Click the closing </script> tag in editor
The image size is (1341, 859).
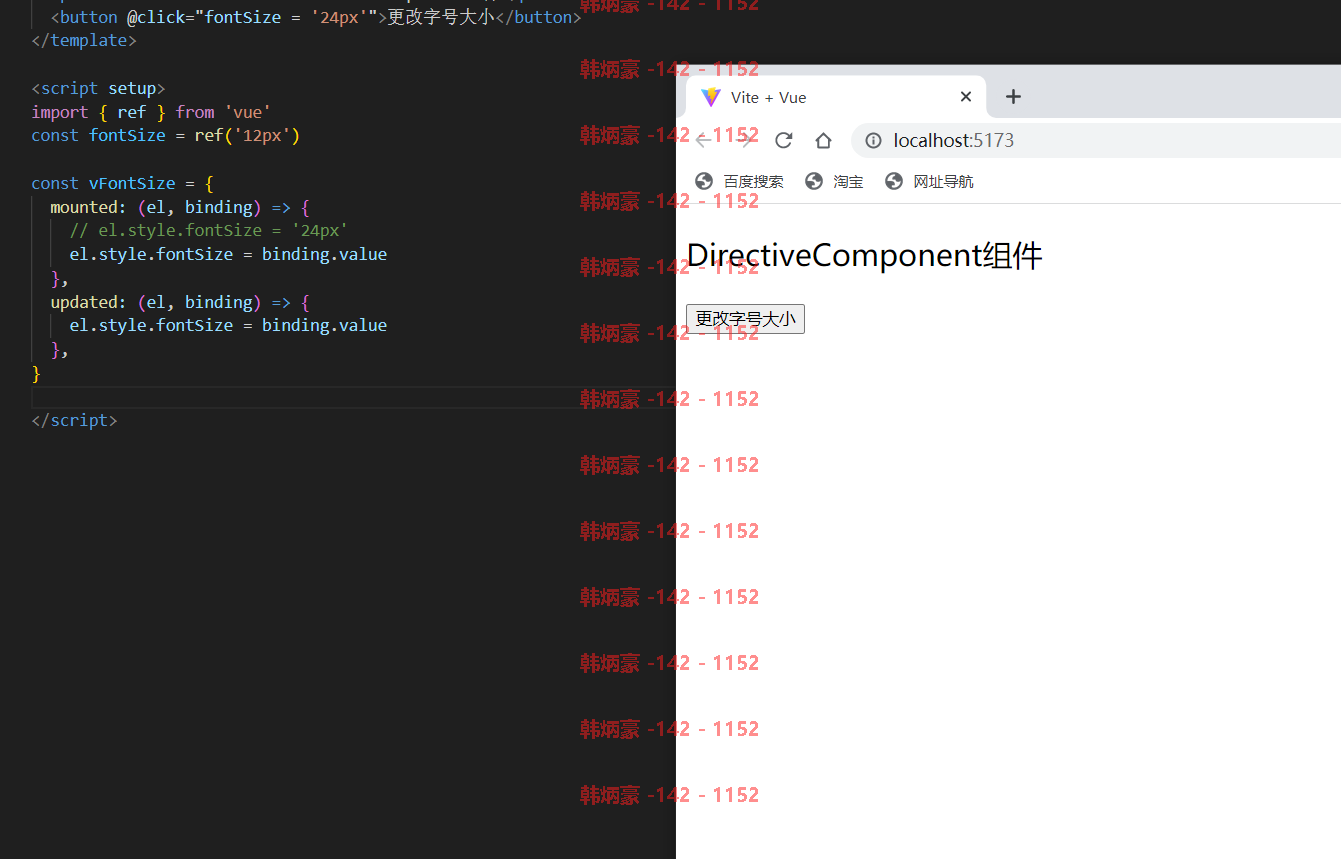(74, 420)
